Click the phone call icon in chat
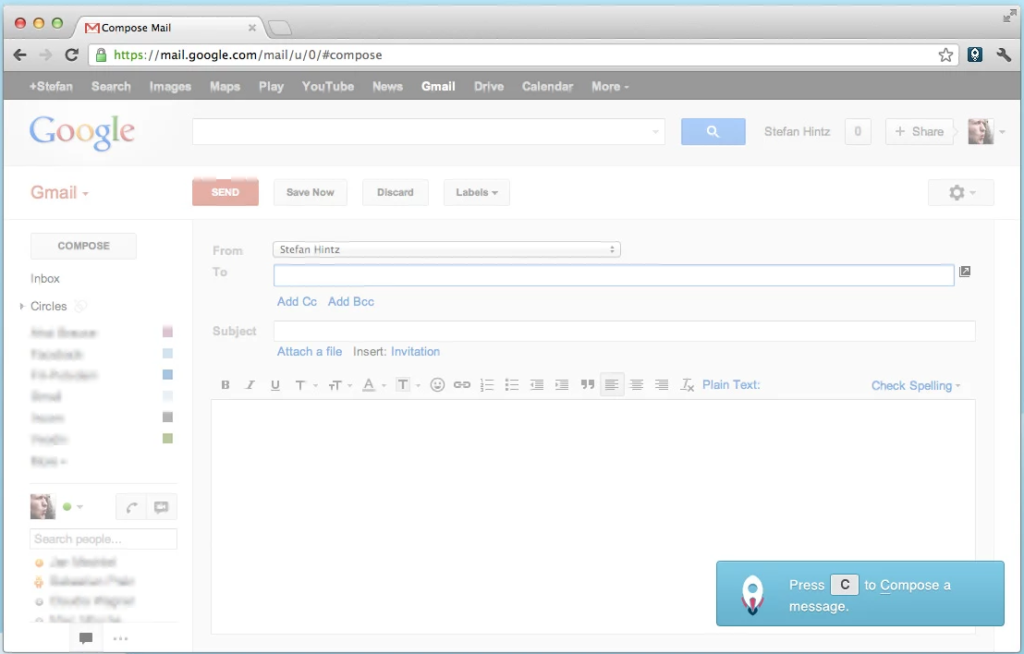 131,507
